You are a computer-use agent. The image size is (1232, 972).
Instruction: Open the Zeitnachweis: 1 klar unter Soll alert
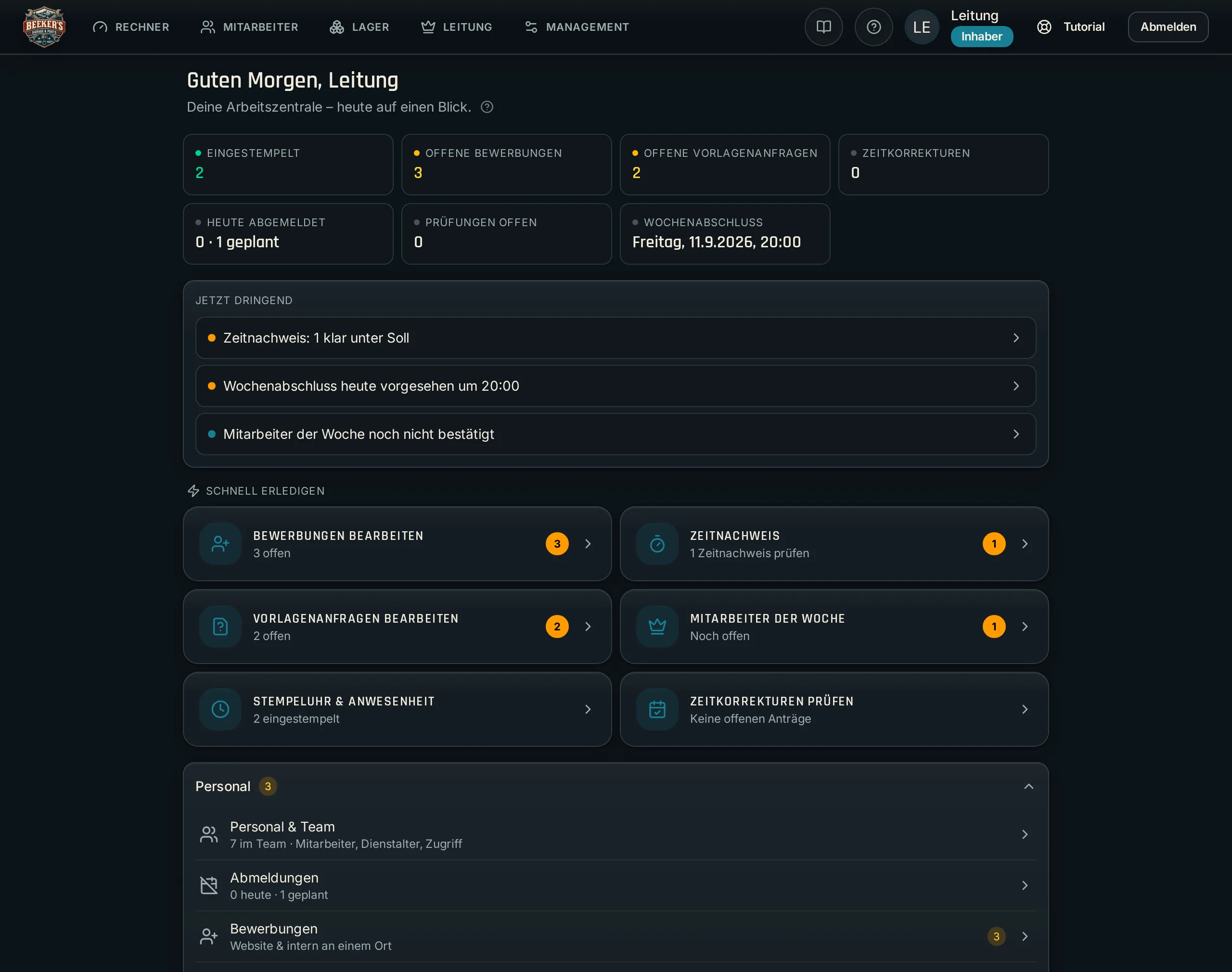(616, 337)
